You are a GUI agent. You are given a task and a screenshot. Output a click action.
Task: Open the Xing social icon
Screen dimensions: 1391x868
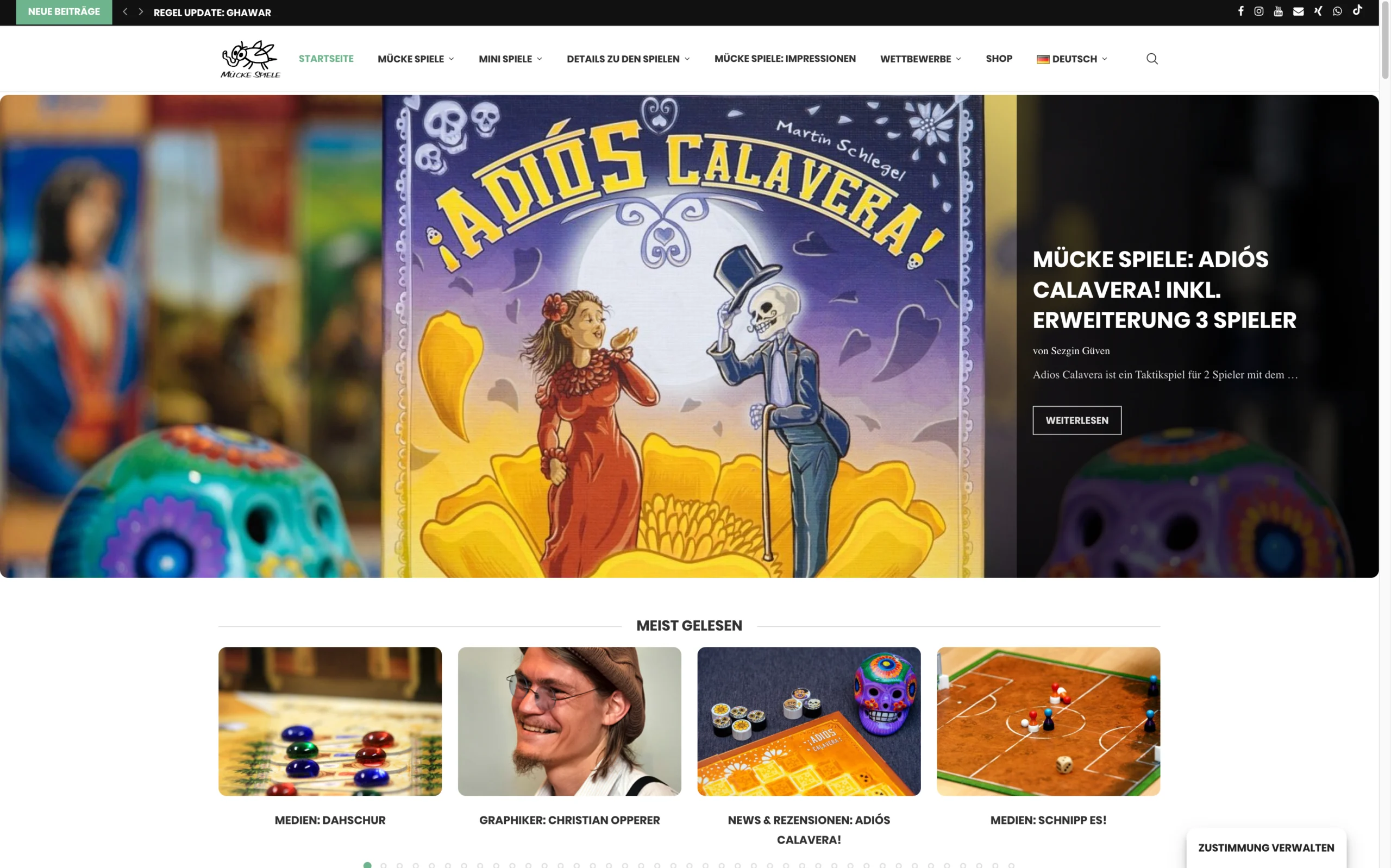coord(1318,11)
